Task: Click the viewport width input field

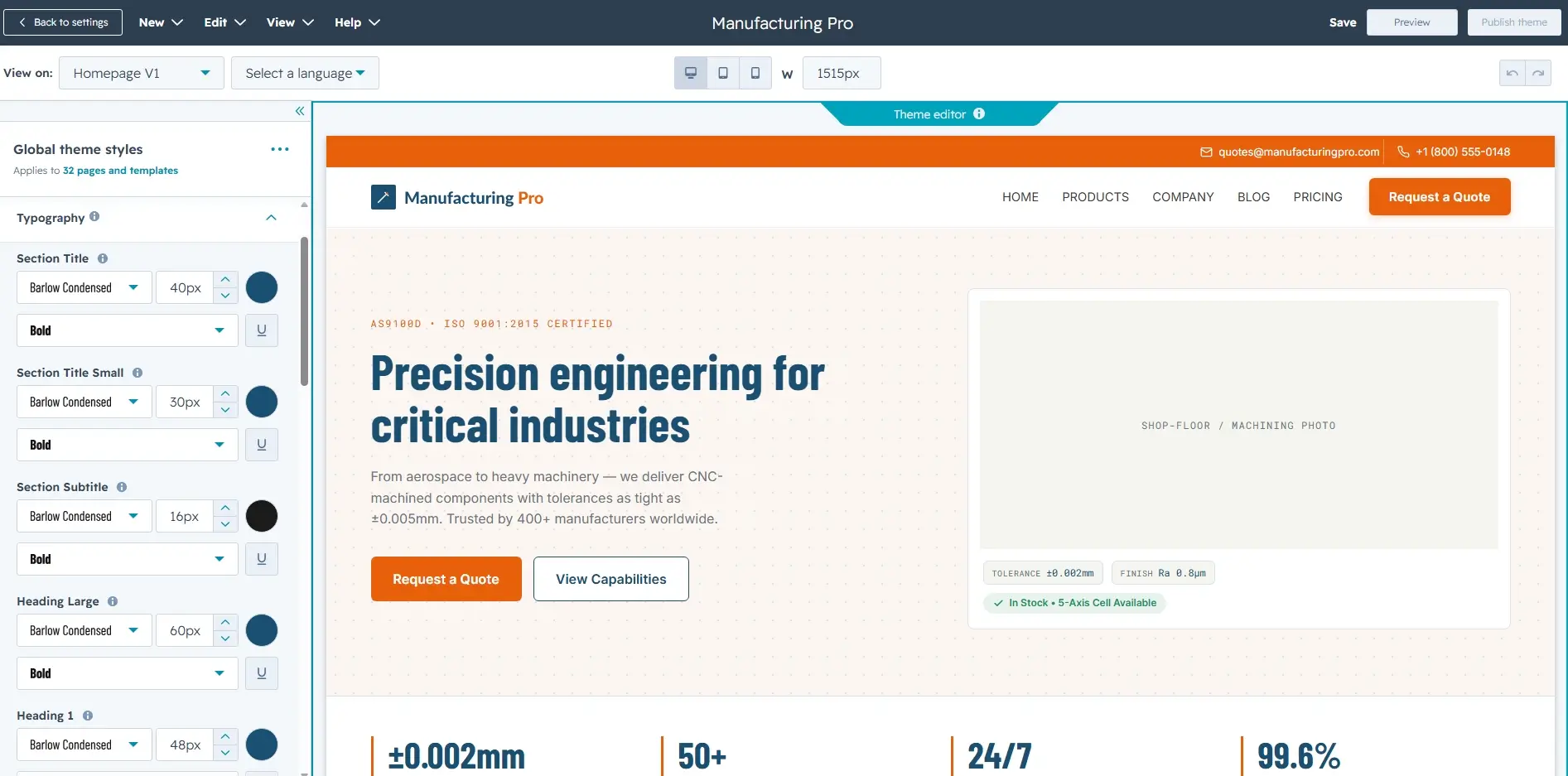Action: click(842, 73)
